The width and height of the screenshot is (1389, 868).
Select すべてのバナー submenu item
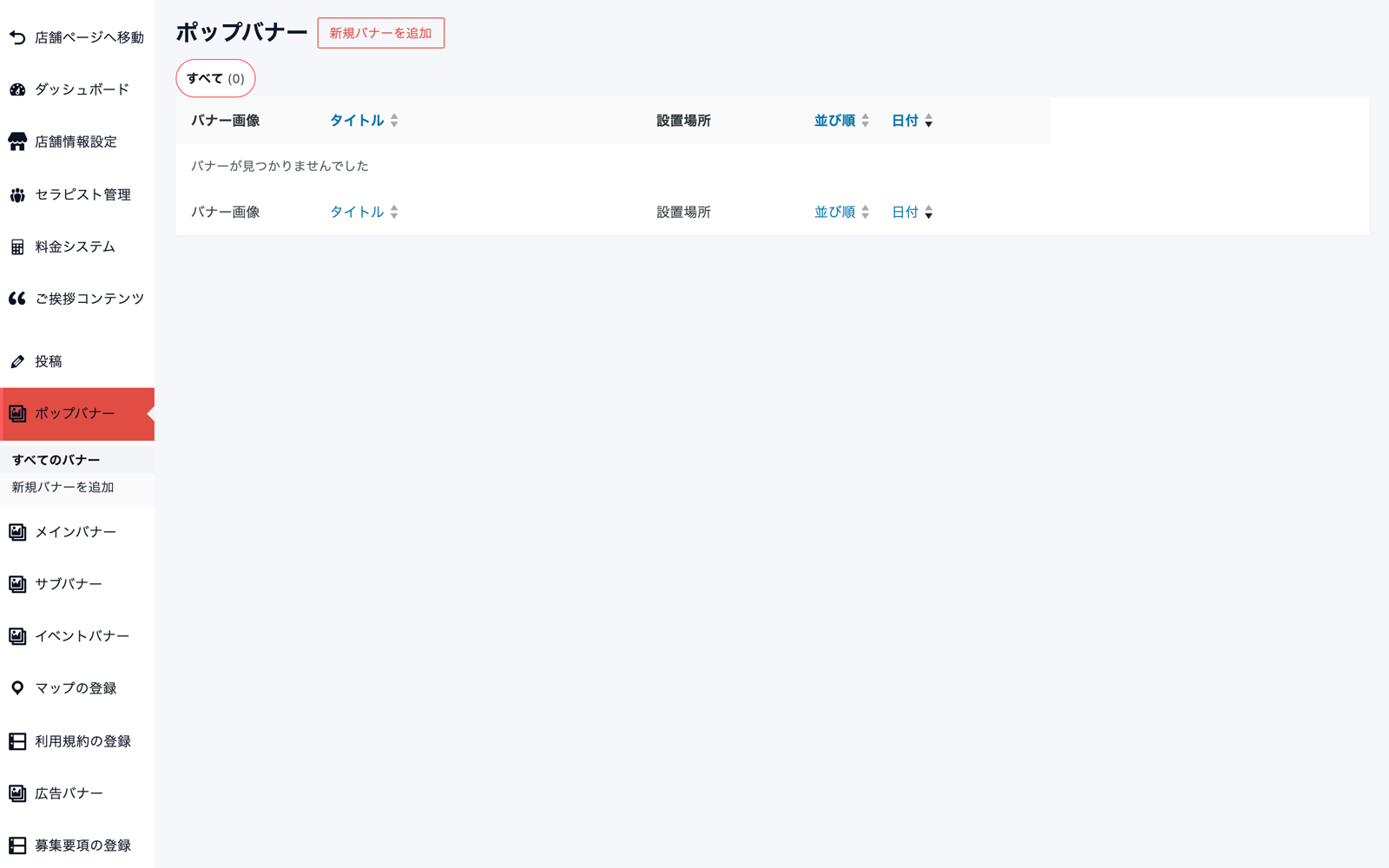56,460
